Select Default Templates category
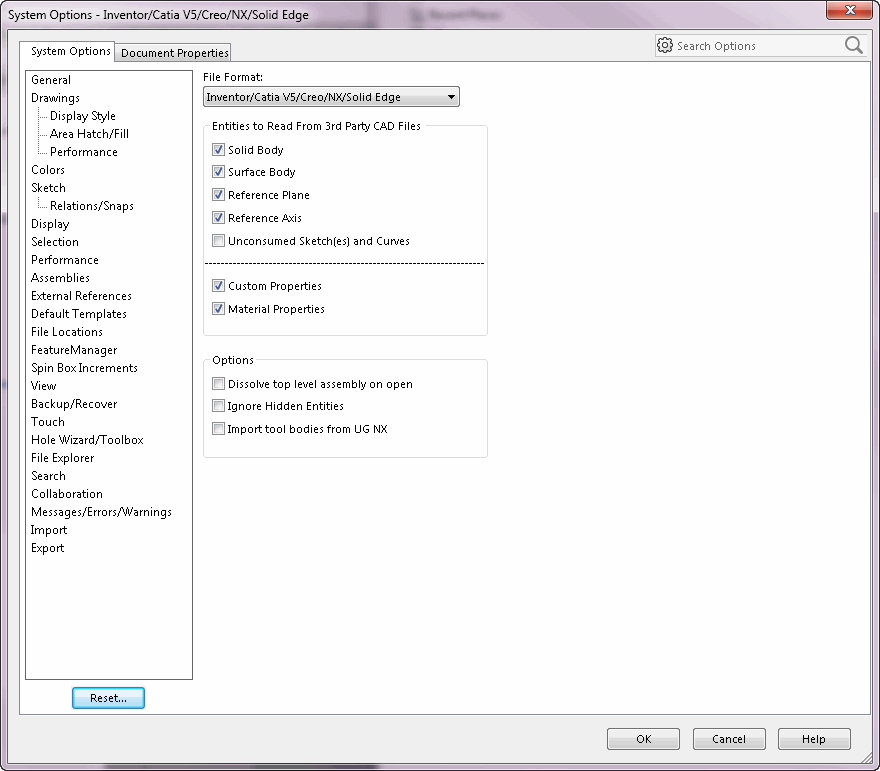The image size is (880, 771). pyautogui.click(x=79, y=313)
